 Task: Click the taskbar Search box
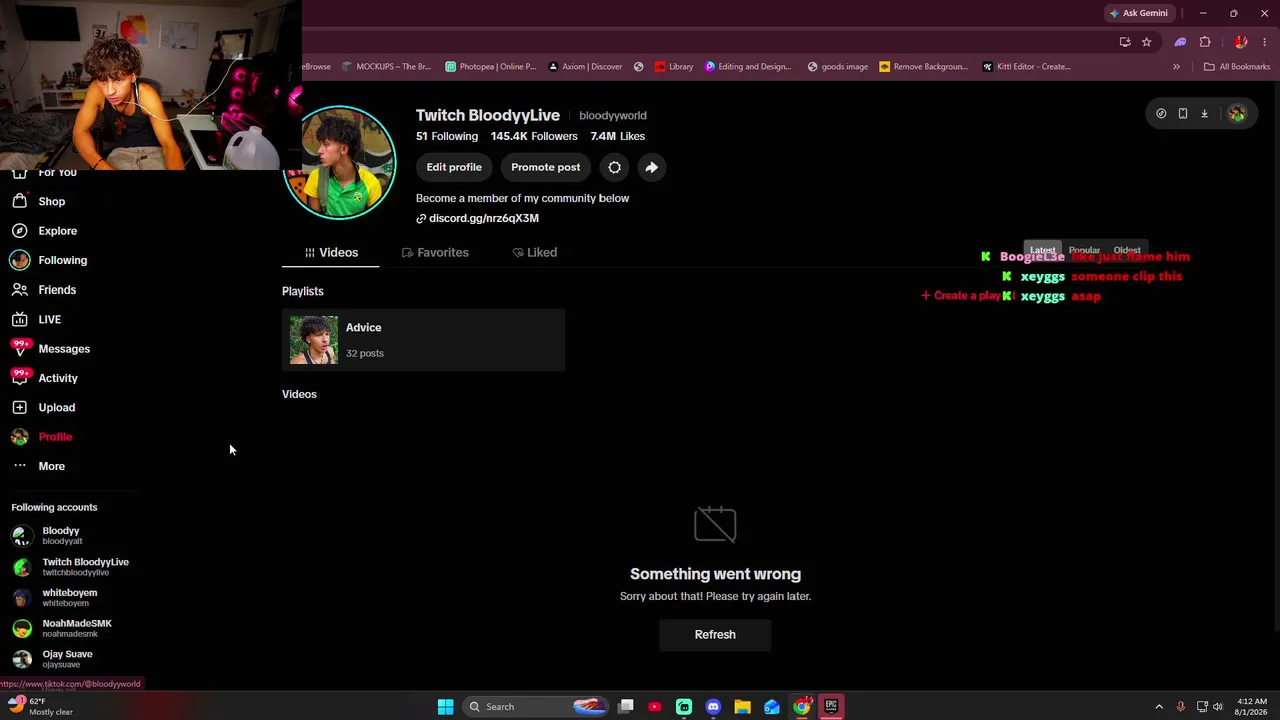click(537, 707)
